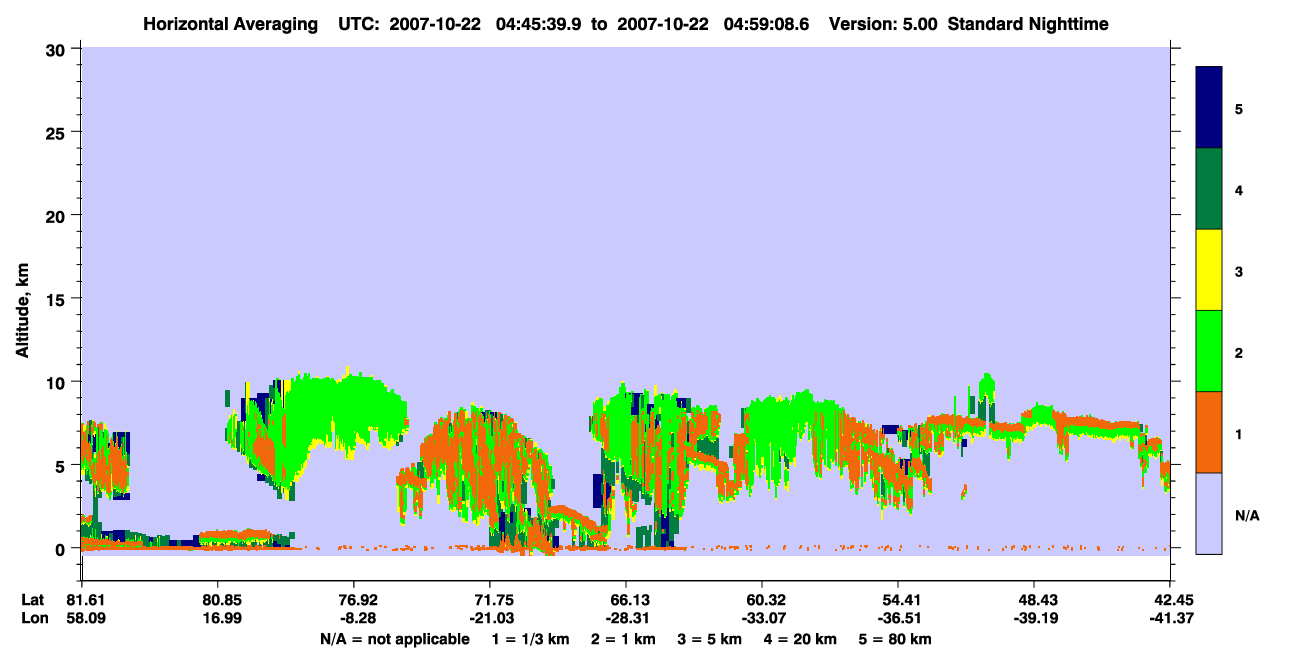The height and width of the screenshot is (667, 1300).
Task: Click the orange level 1 color swatch
Action: coord(1209,432)
